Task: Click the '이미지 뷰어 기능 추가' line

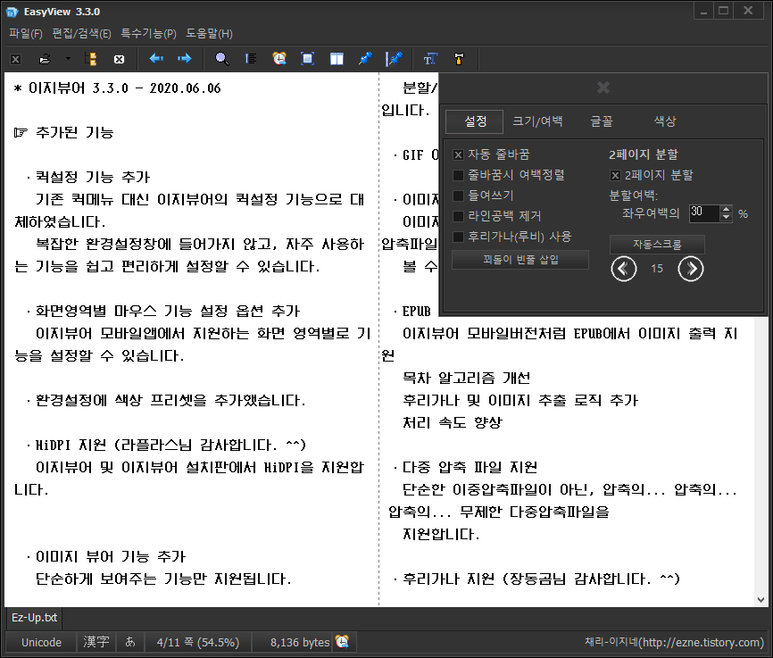Action: pos(110,556)
